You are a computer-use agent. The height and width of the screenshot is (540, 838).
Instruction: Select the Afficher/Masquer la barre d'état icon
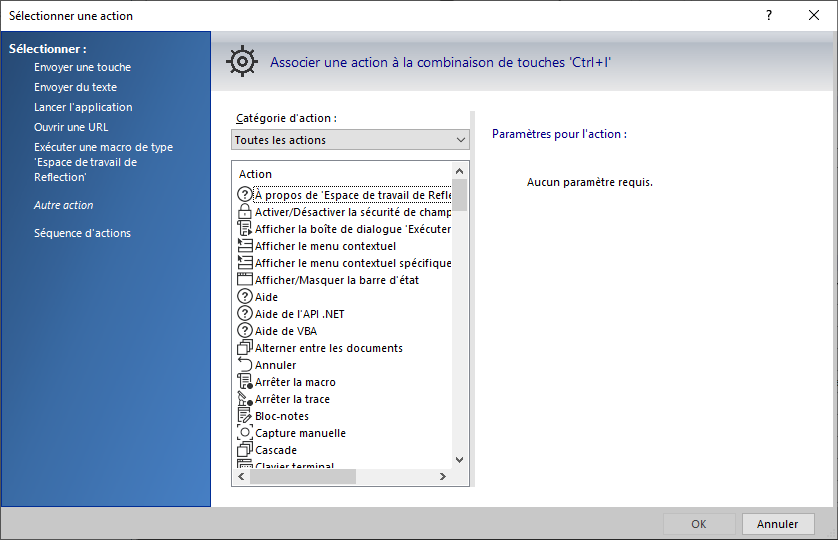(244, 279)
